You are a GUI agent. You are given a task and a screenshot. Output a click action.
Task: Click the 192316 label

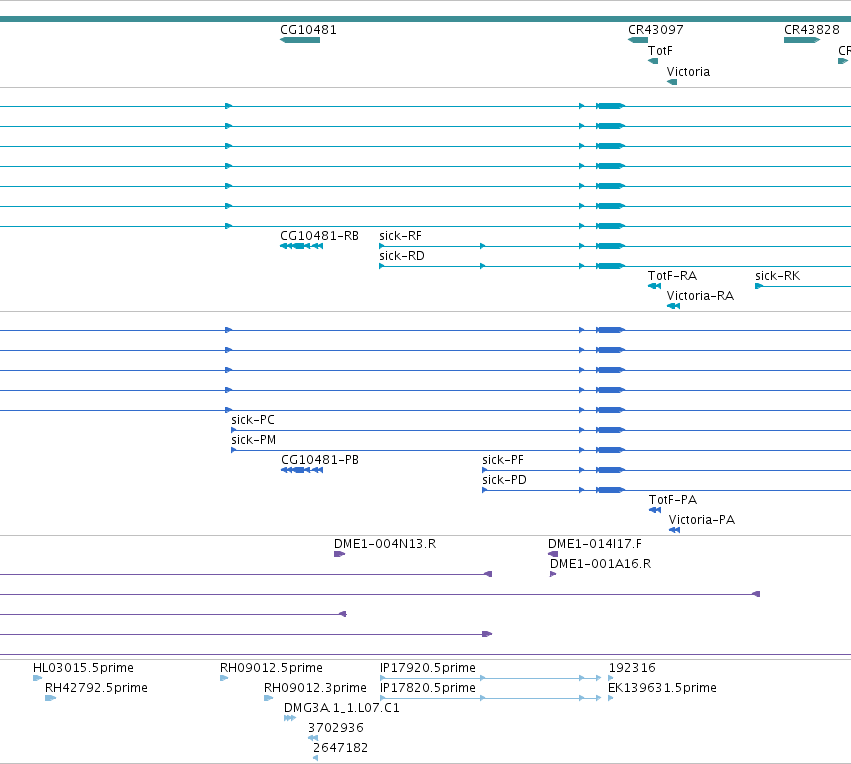click(x=632, y=668)
